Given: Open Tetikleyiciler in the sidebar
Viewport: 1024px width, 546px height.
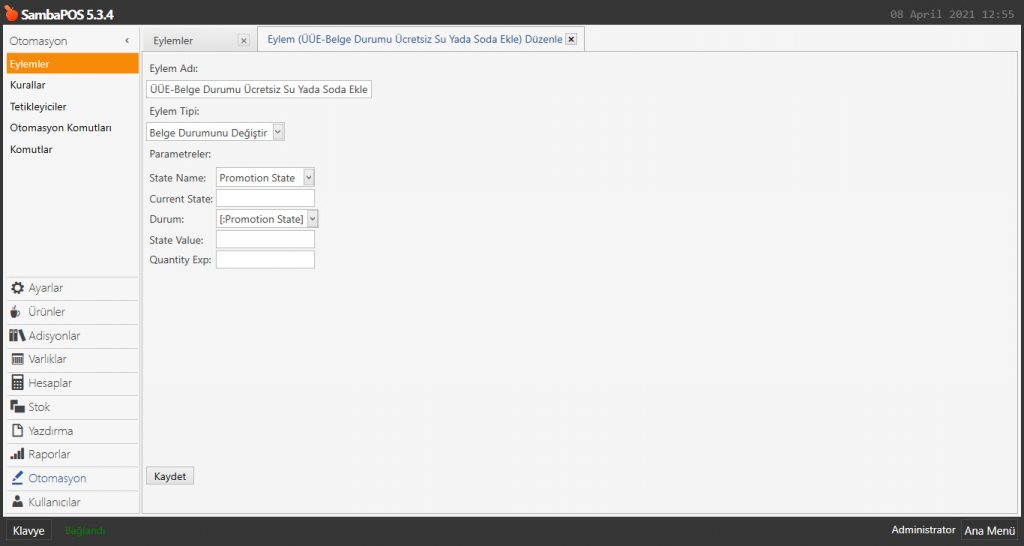Looking at the screenshot, I should tap(38, 106).
